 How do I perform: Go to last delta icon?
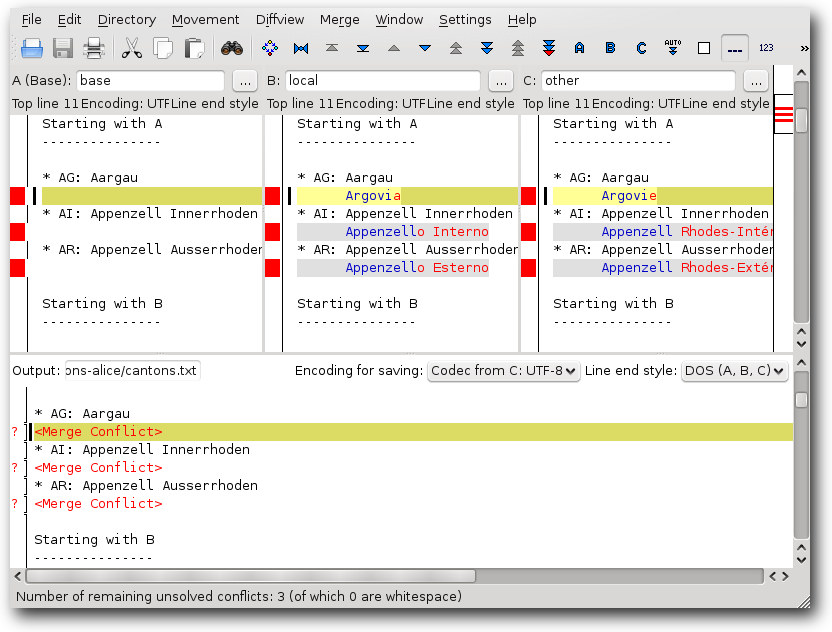[363, 48]
